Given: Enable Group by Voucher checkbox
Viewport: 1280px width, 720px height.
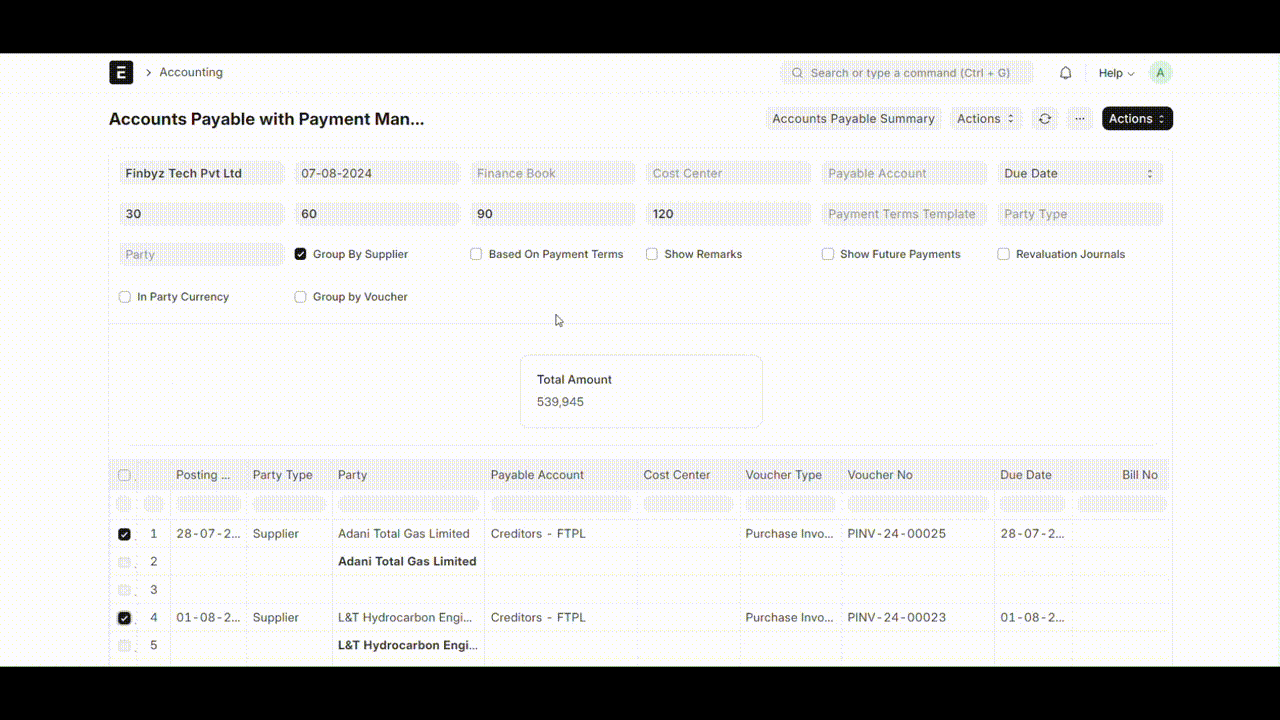Looking at the screenshot, I should click(x=300, y=297).
